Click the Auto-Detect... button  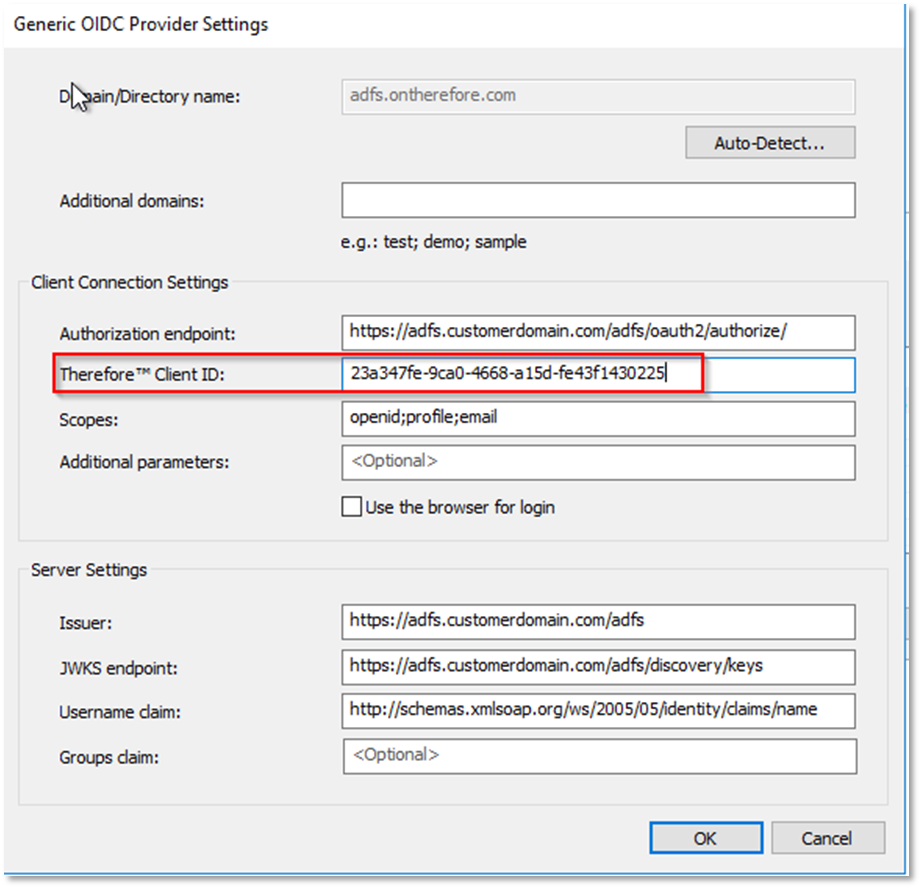point(769,143)
